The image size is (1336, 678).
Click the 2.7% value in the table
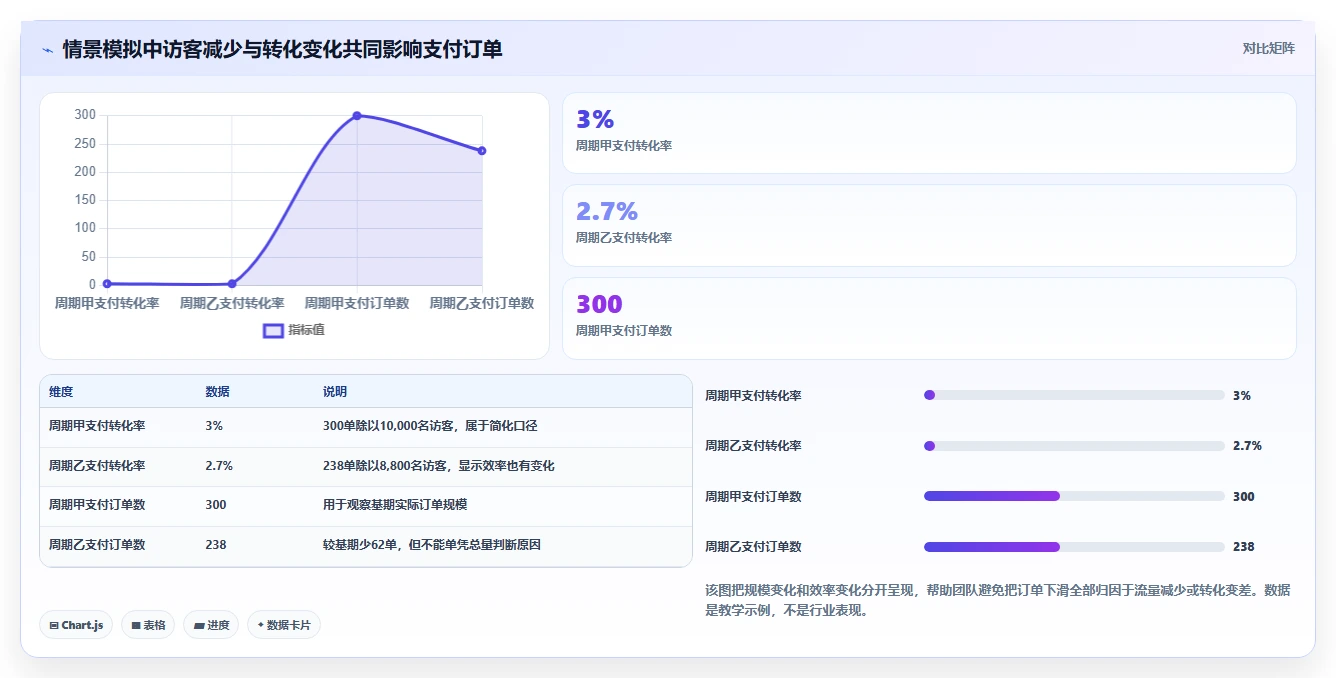[x=219, y=466]
